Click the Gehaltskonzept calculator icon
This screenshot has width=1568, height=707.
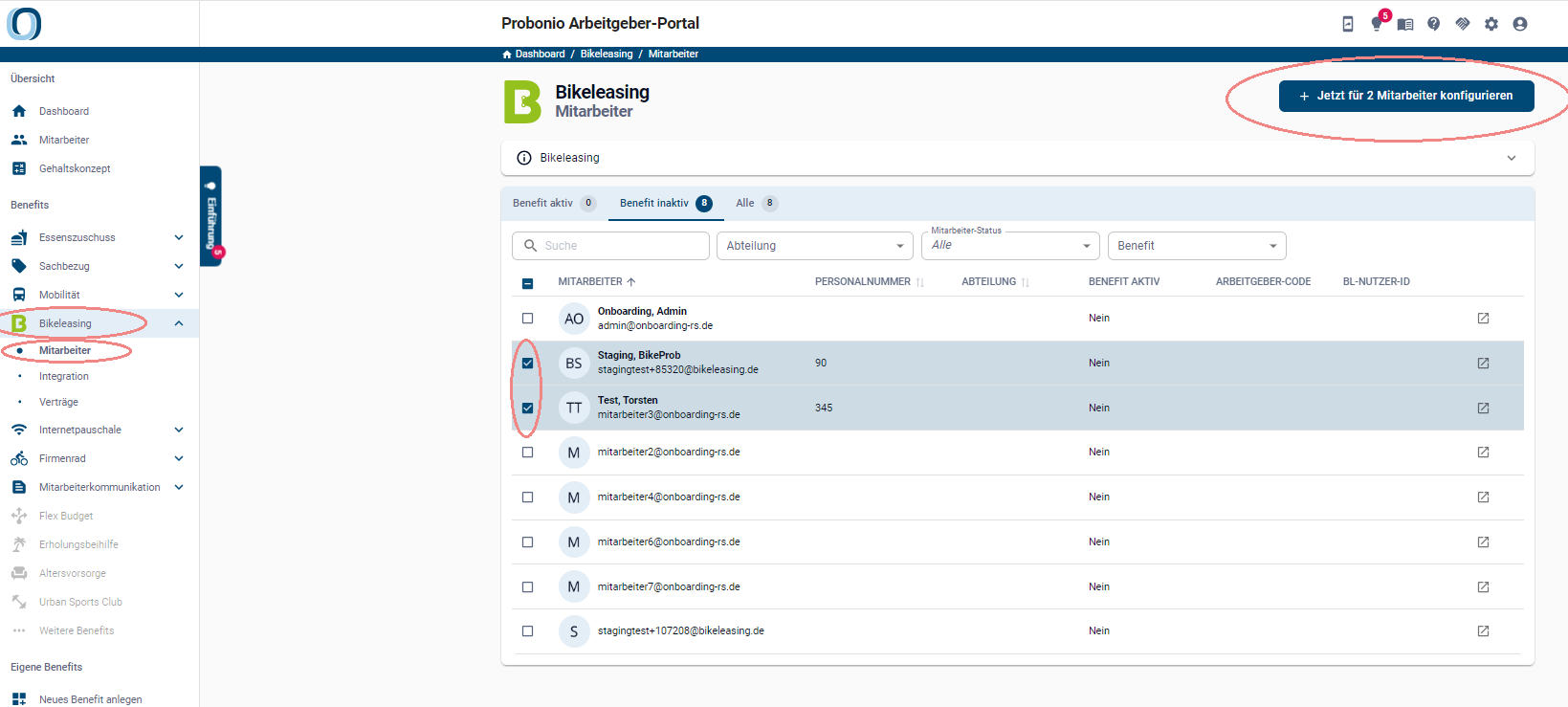click(x=19, y=168)
